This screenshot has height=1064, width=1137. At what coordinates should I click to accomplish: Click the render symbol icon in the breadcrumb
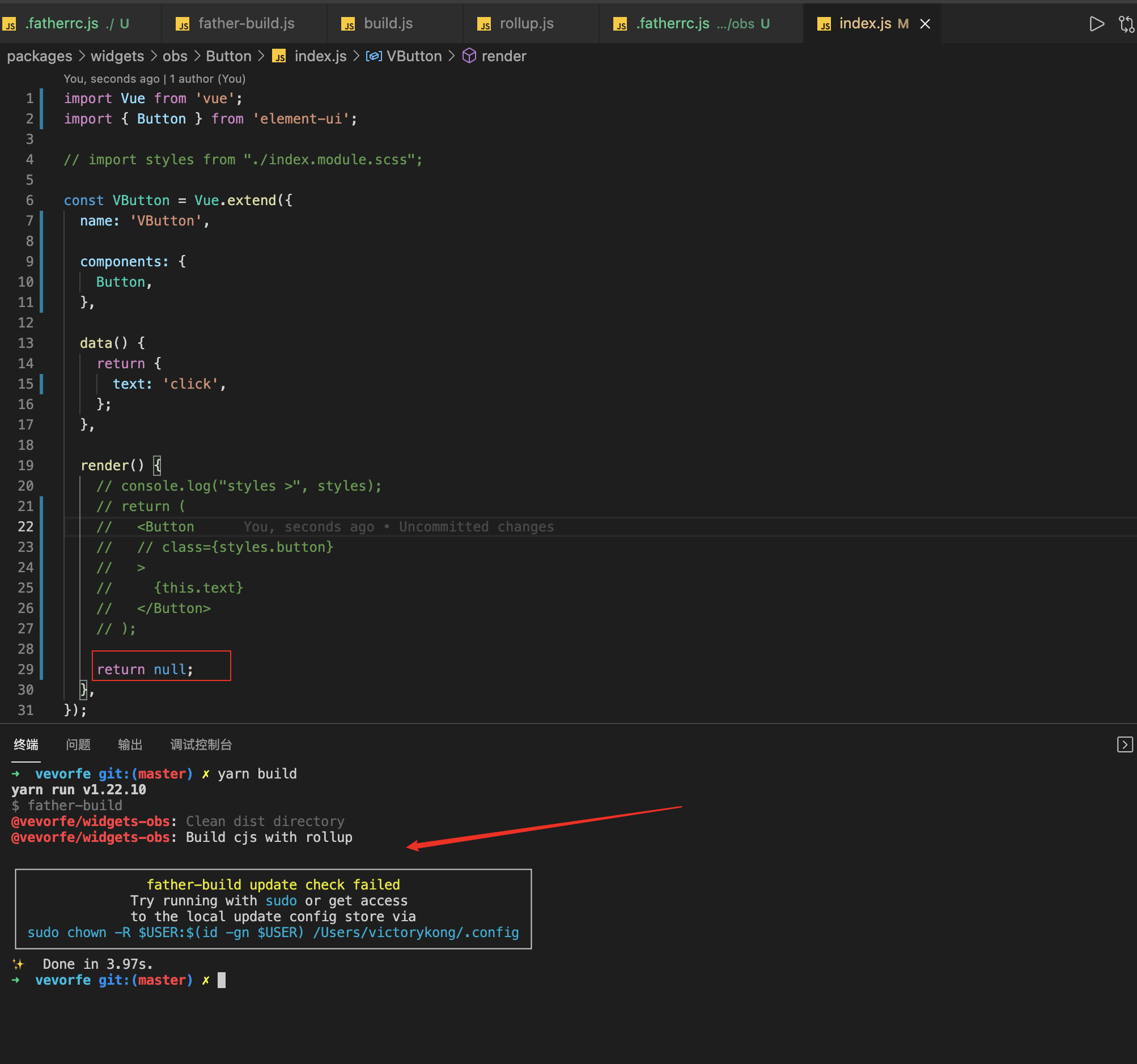point(469,56)
